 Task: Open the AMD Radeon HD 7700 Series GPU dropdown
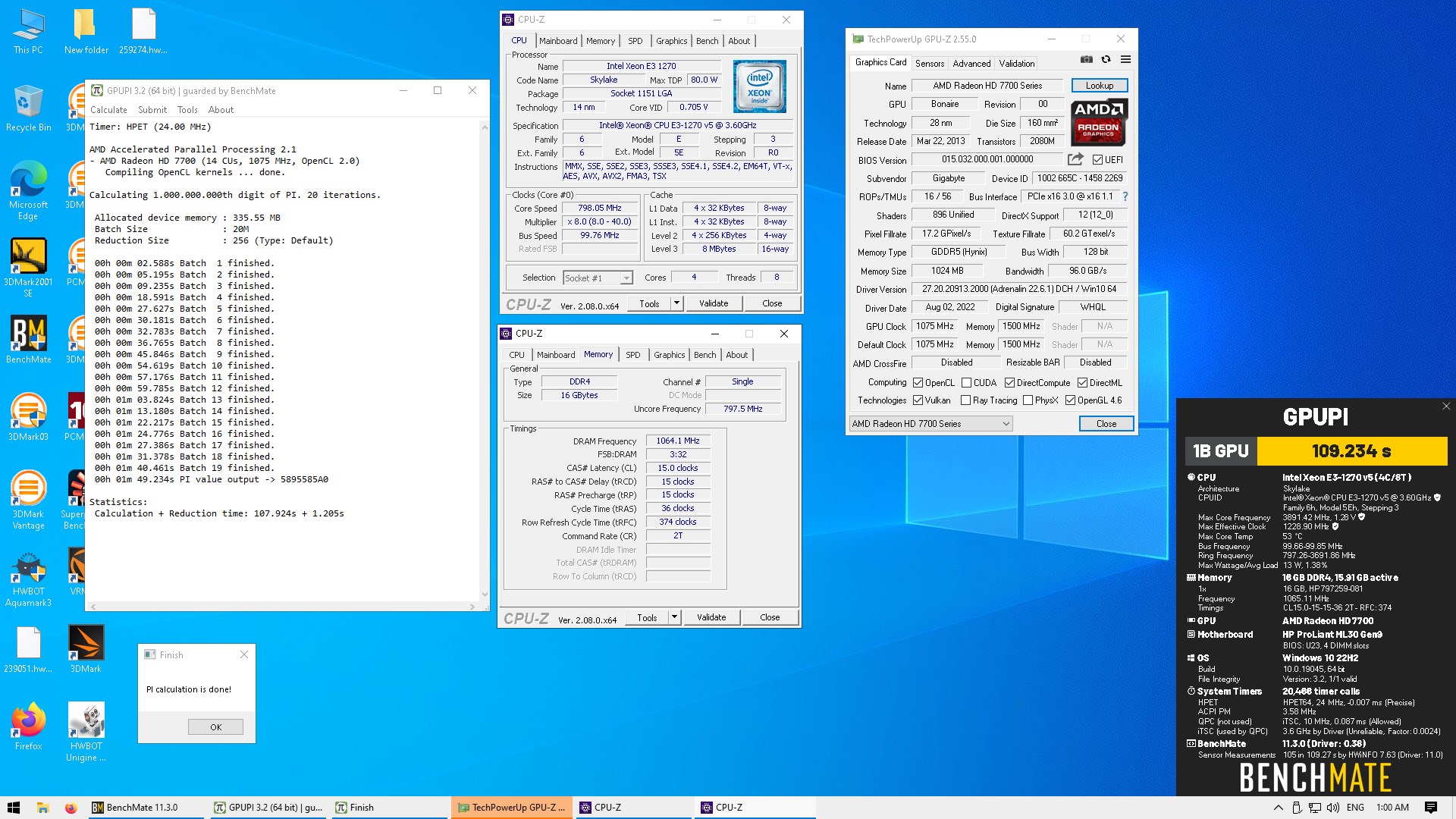[930, 424]
